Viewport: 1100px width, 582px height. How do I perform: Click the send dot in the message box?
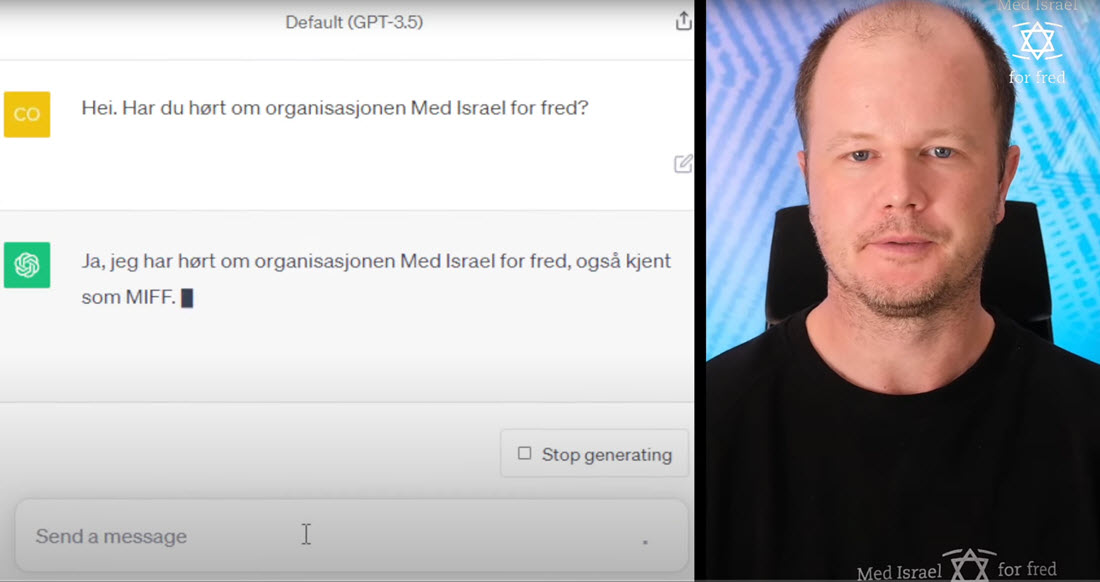pyautogui.click(x=645, y=542)
